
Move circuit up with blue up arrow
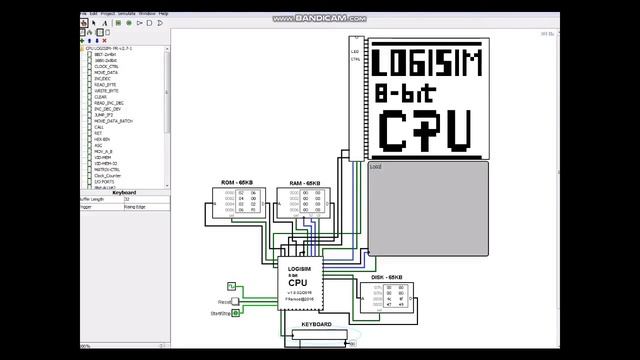pos(90,41)
